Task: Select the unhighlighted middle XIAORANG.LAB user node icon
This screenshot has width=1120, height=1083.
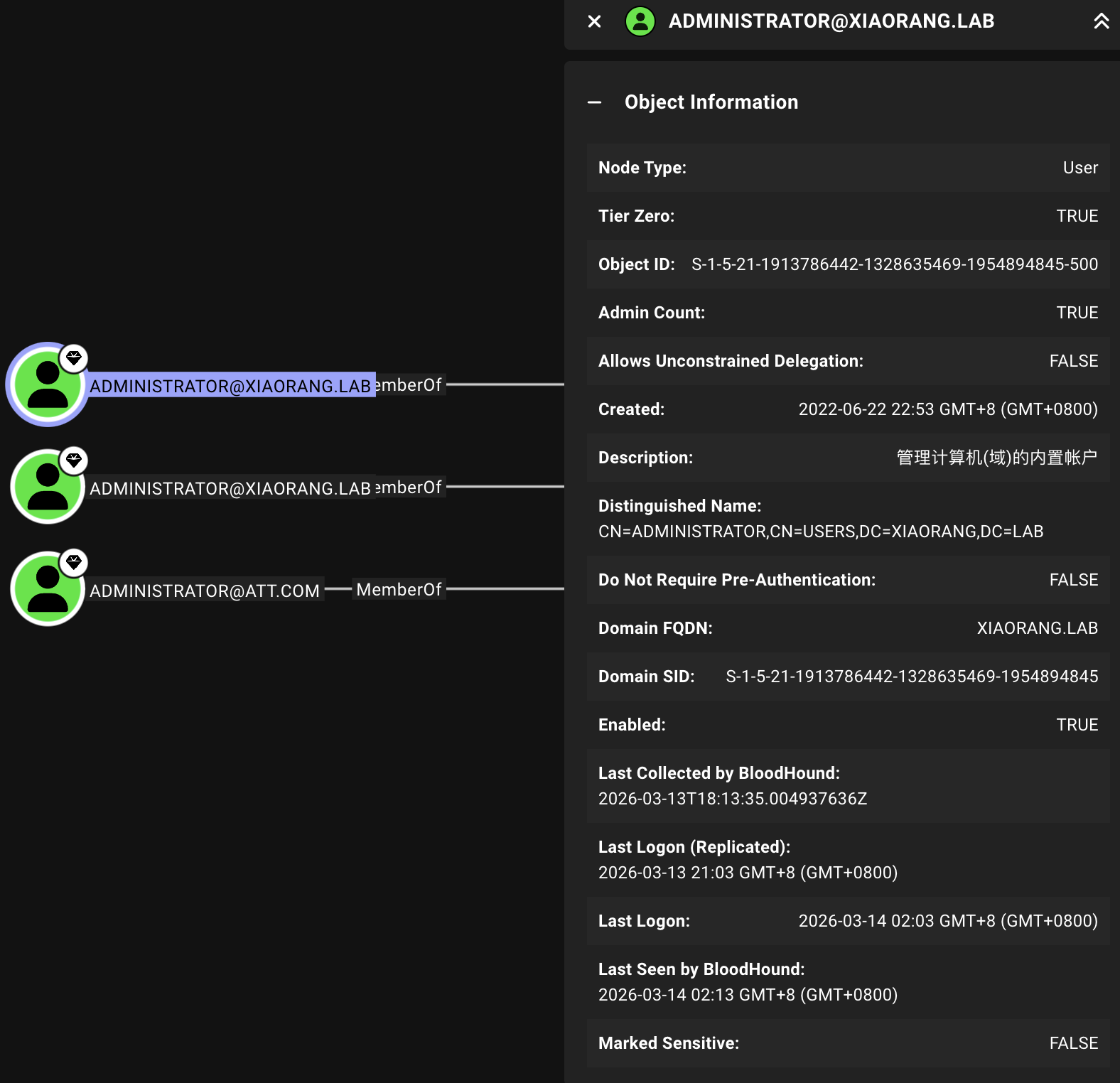Action: click(x=47, y=487)
